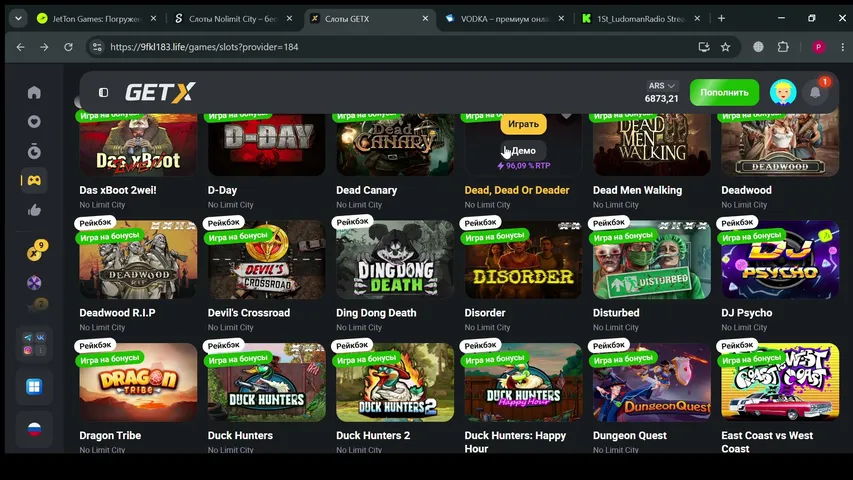The width and height of the screenshot is (853, 480).
Task: Open the Dead Canary game thumbnail
Action: 395,145
